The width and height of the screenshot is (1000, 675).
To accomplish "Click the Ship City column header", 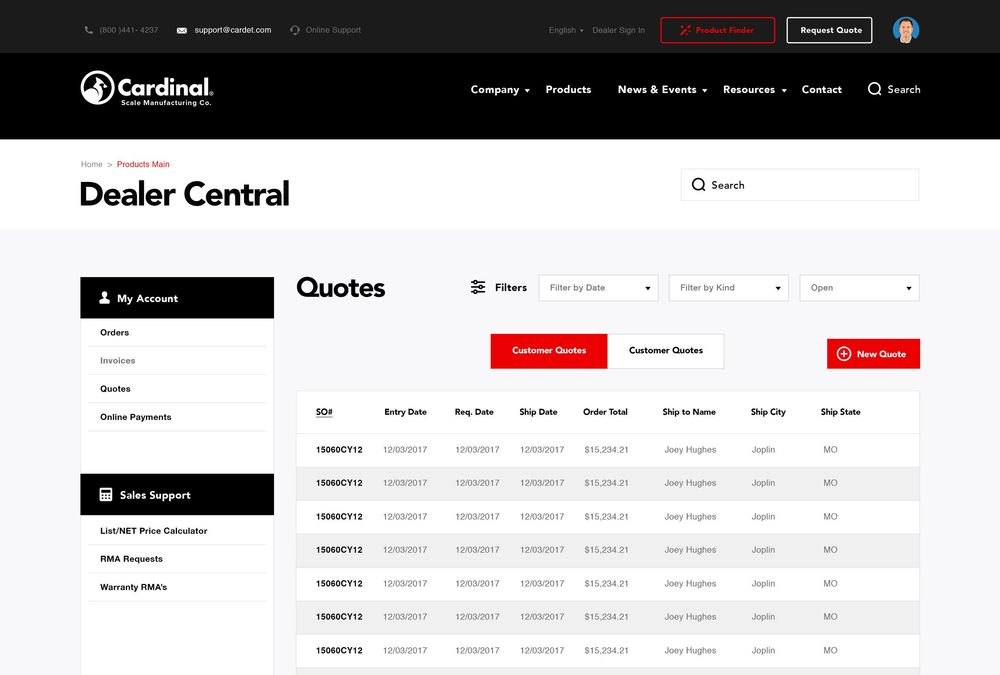I will point(768,412).
